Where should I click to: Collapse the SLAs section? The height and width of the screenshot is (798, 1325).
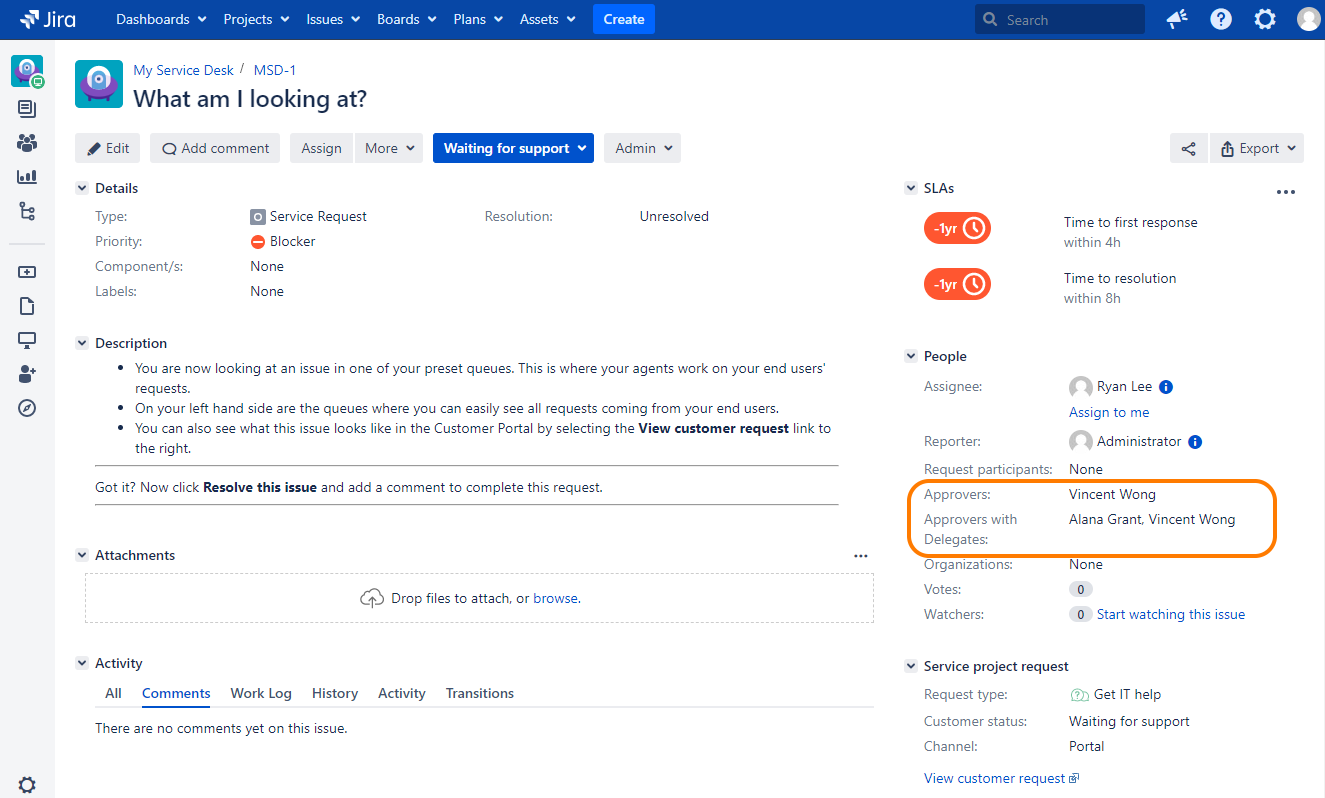(911, 188)
